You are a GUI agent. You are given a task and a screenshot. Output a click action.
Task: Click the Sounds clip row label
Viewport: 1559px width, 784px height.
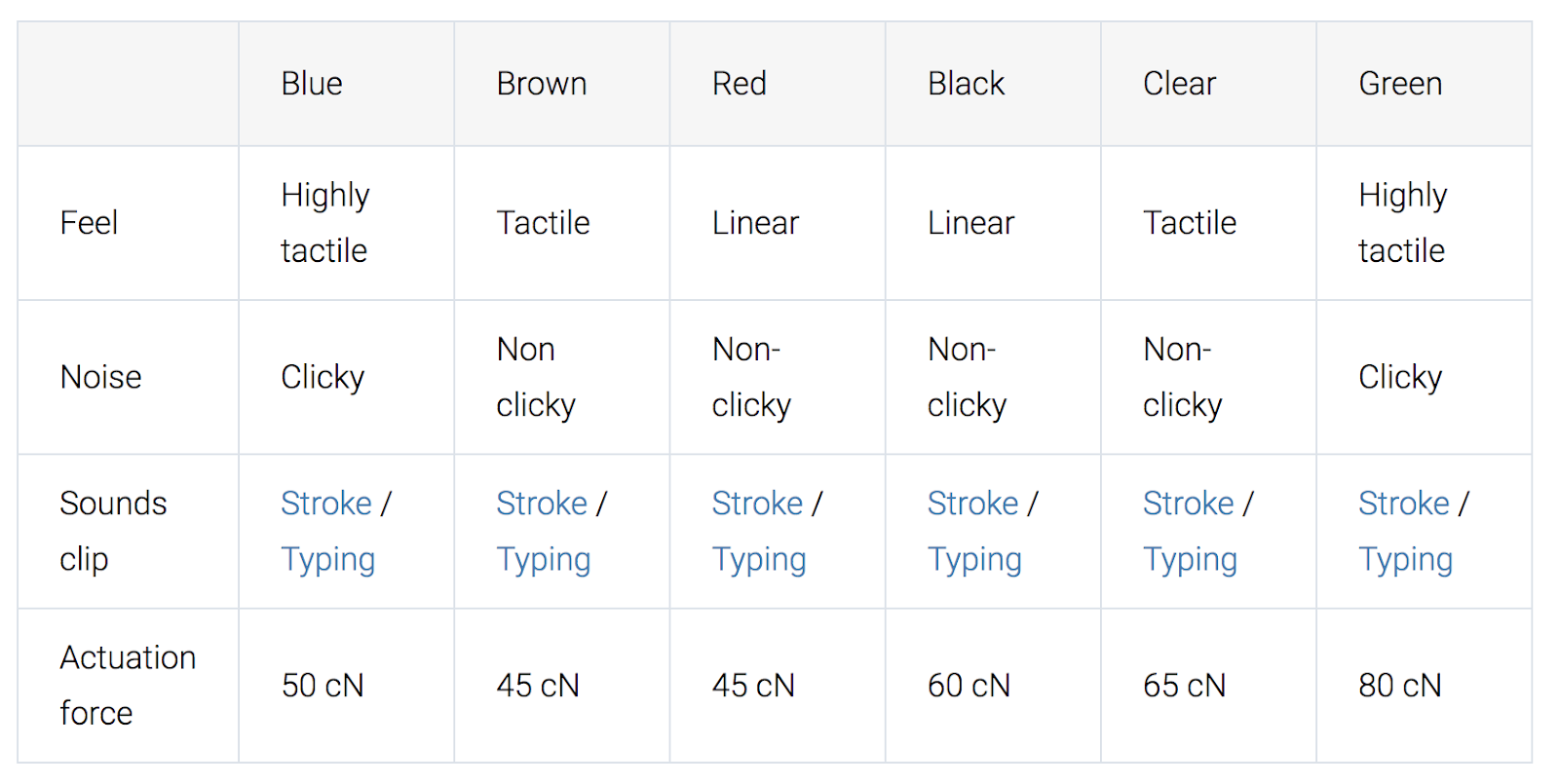click(x=113, y=531)
